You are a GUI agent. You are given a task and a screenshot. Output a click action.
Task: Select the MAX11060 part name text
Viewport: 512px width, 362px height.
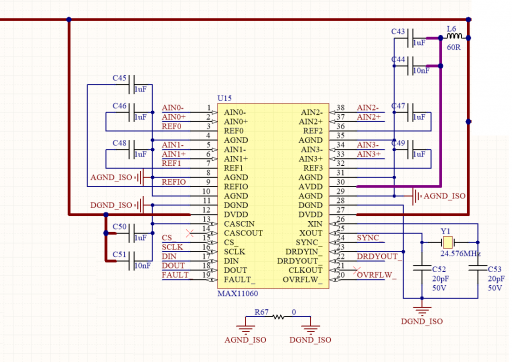(238, 294)
